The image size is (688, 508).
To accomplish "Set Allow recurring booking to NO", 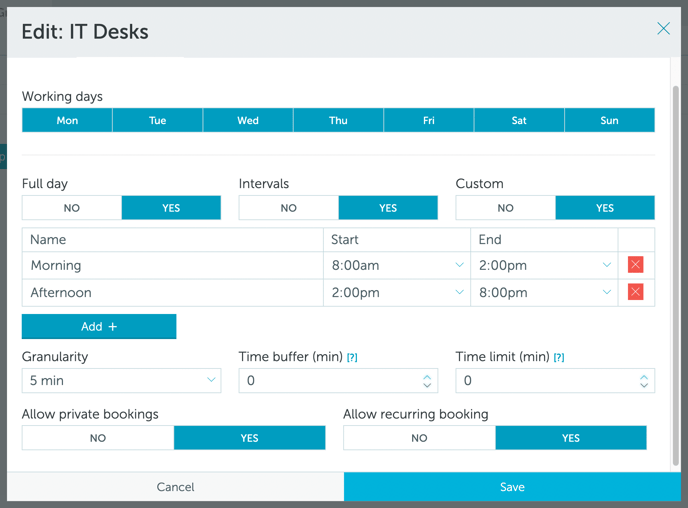I will pyautogui.click(x=419, y=438).
